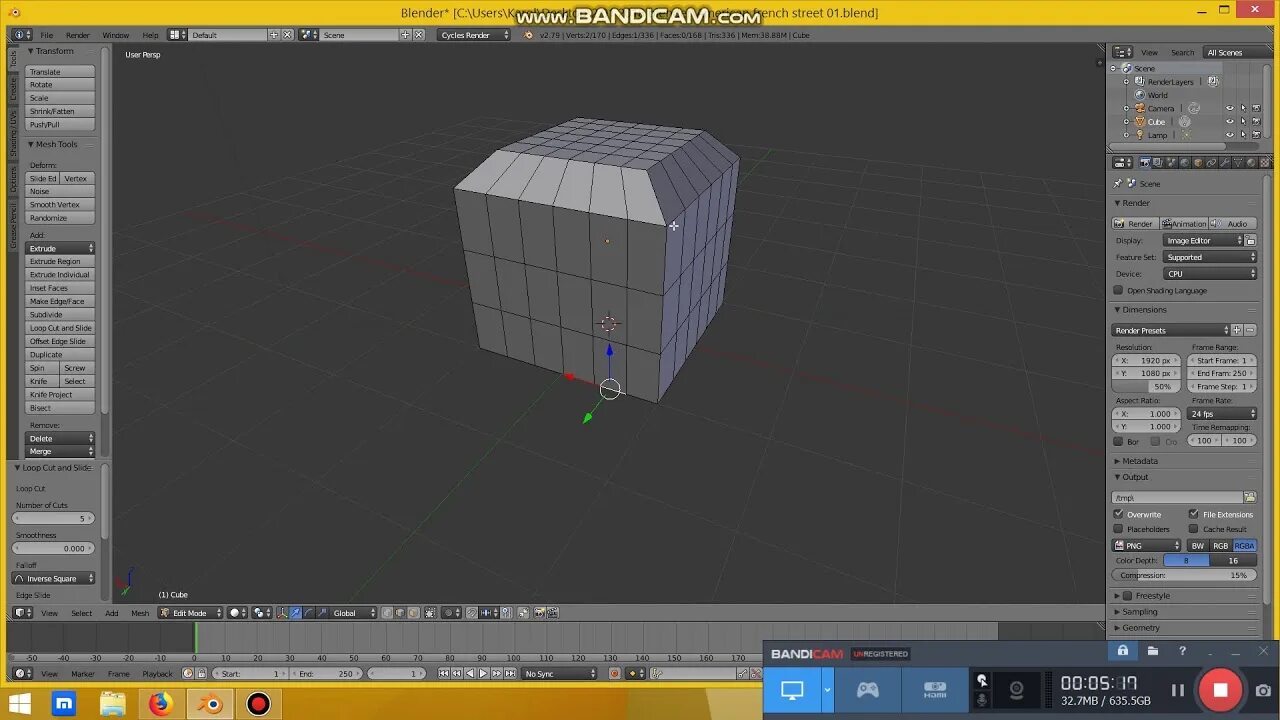
Task: Open the File menu
Action: coord(46,35)
